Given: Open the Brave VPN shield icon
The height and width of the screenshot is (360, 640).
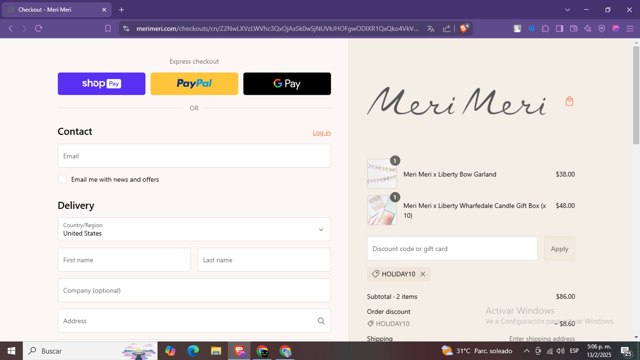Looking at the screenshot, I should click(602, 29).
